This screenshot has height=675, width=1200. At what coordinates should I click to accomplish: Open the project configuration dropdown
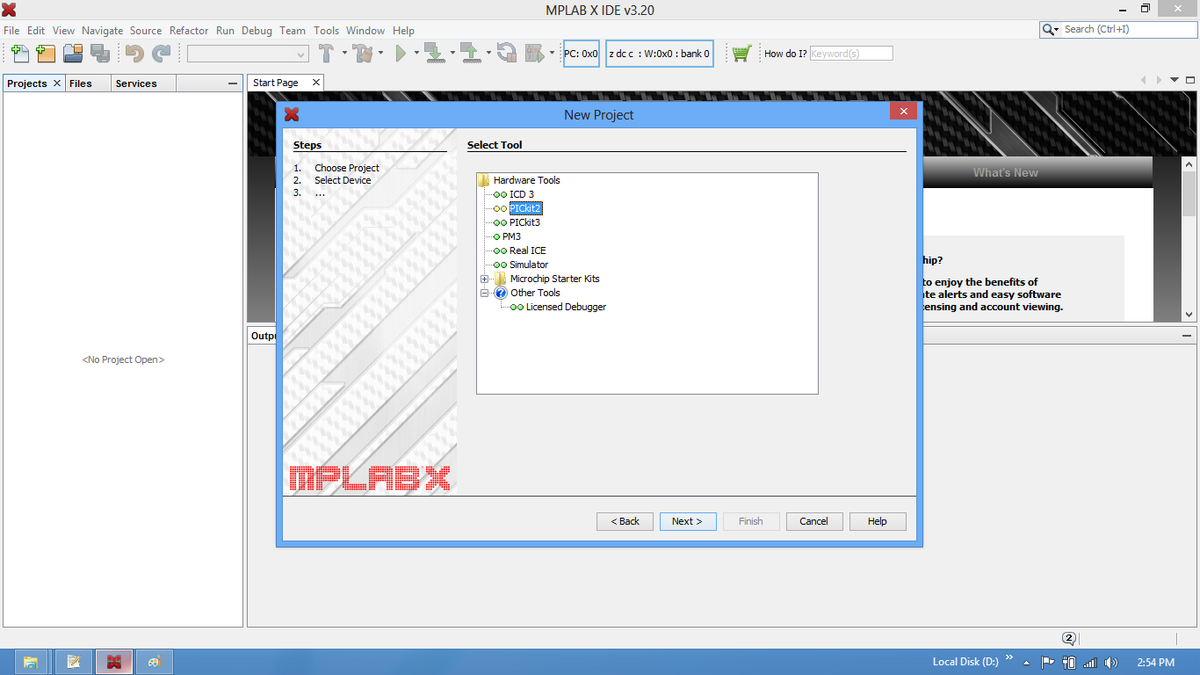pyautogui.click(x=247, y=53)
